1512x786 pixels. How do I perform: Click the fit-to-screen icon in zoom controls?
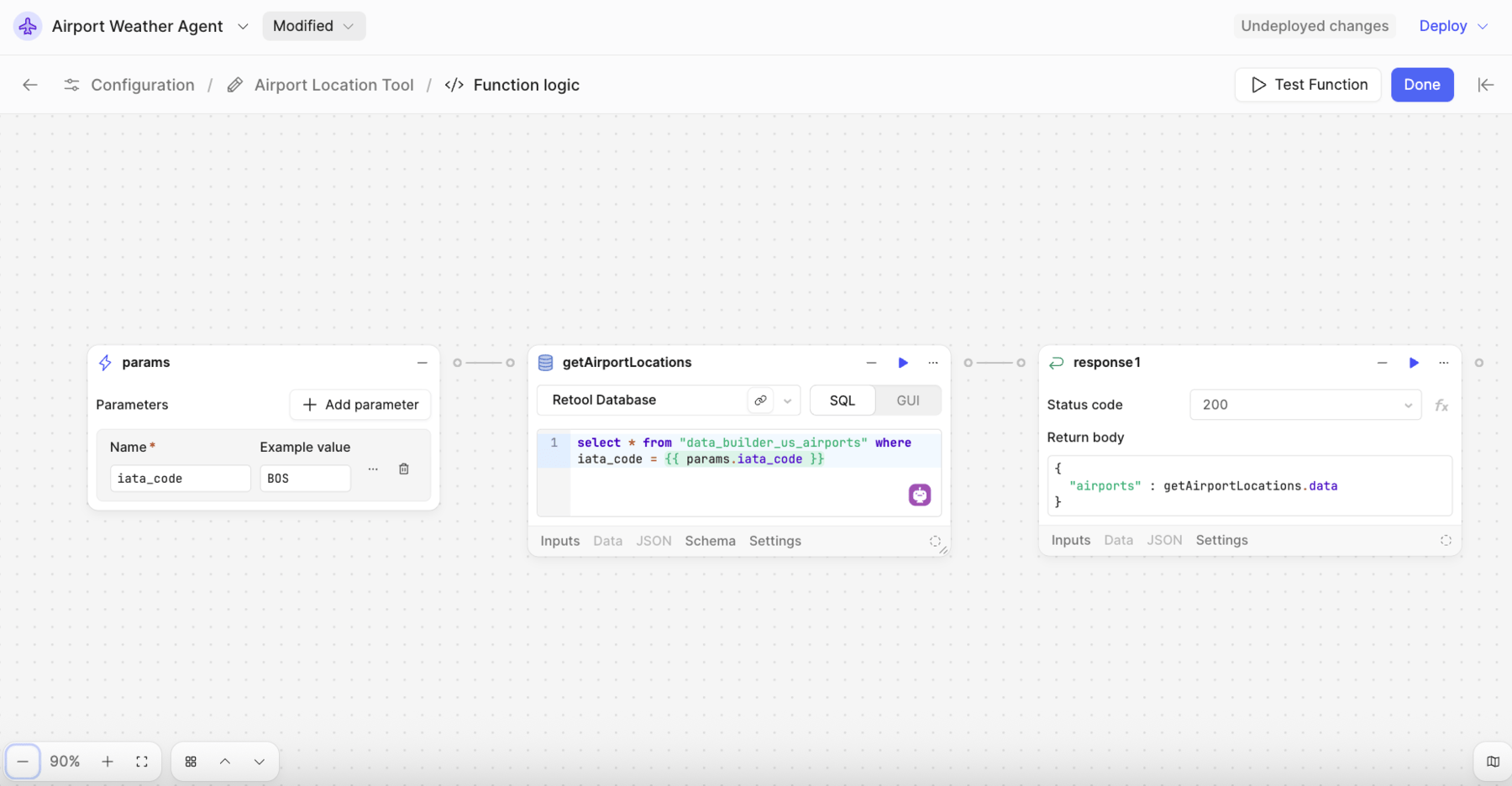tap(142, 761)
